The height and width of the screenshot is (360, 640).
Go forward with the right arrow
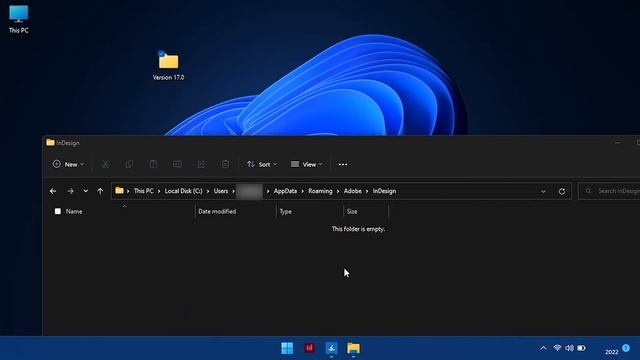coord(70,191)
